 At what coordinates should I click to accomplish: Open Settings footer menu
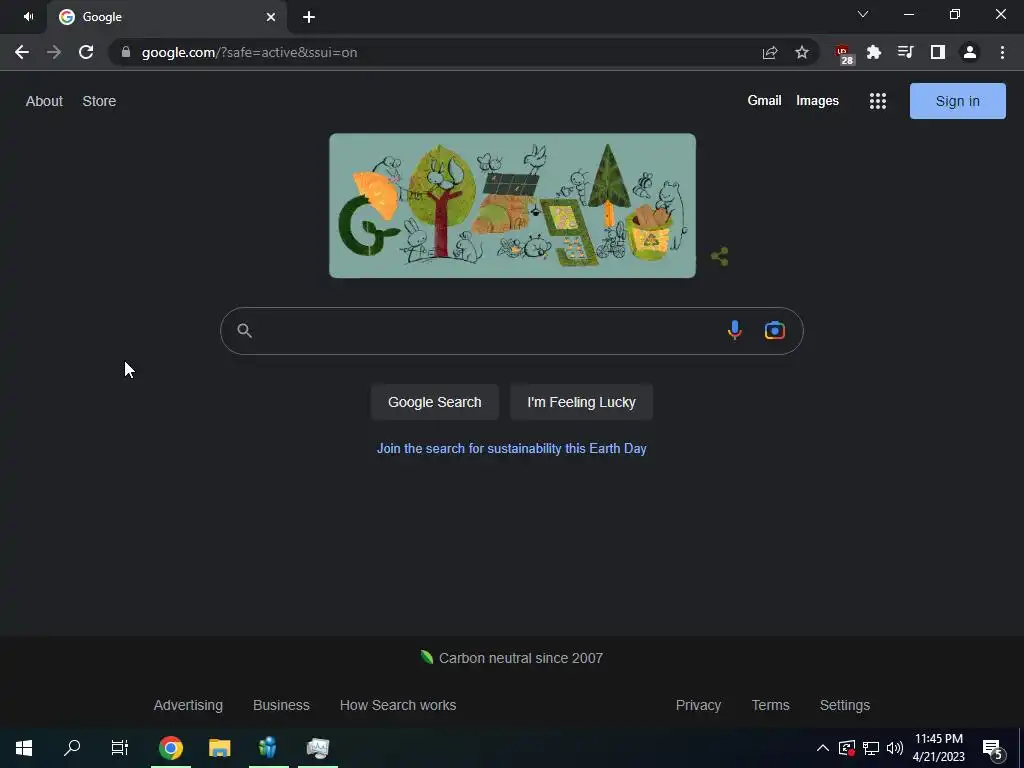point(844,705)
